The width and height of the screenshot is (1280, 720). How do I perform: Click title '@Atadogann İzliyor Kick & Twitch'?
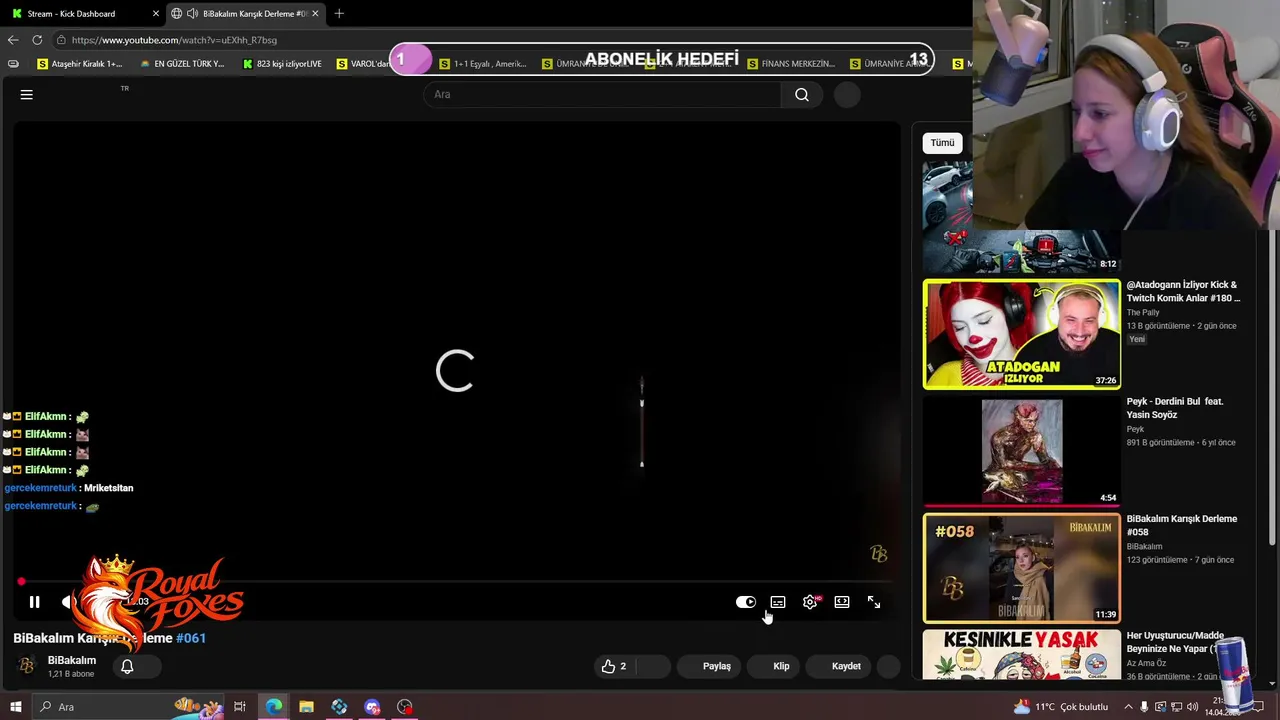pos(1183,291)
